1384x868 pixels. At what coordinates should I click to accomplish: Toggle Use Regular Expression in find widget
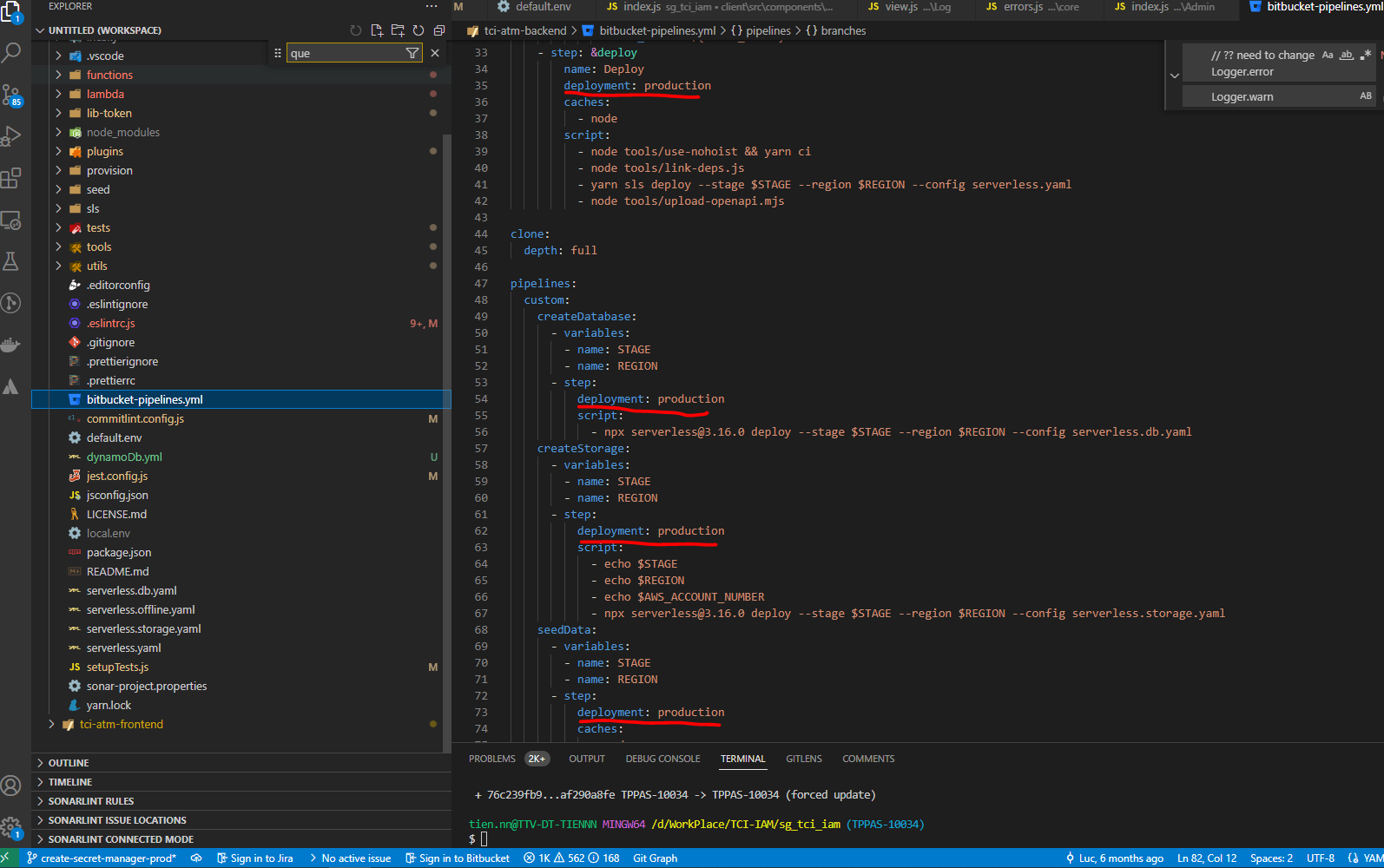(1366, 55)
